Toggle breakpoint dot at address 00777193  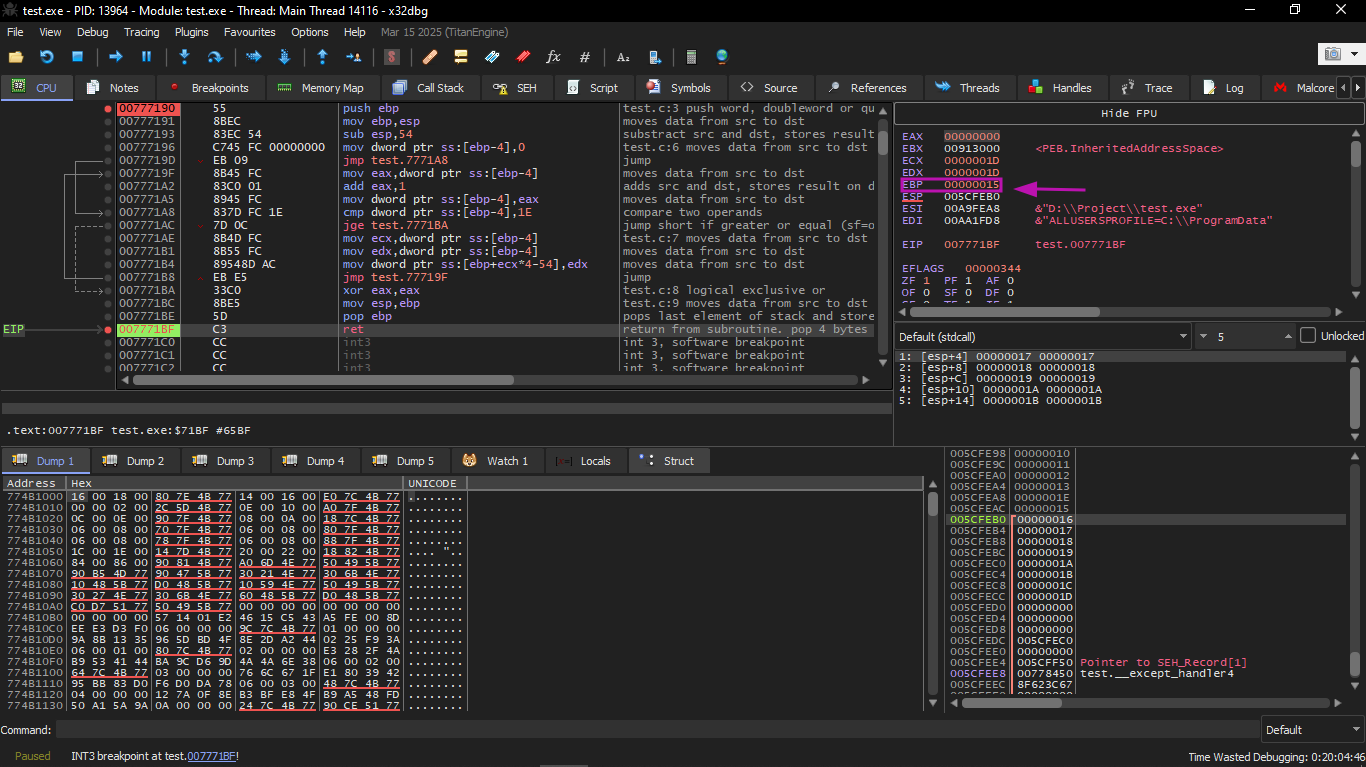click(108, 134)
